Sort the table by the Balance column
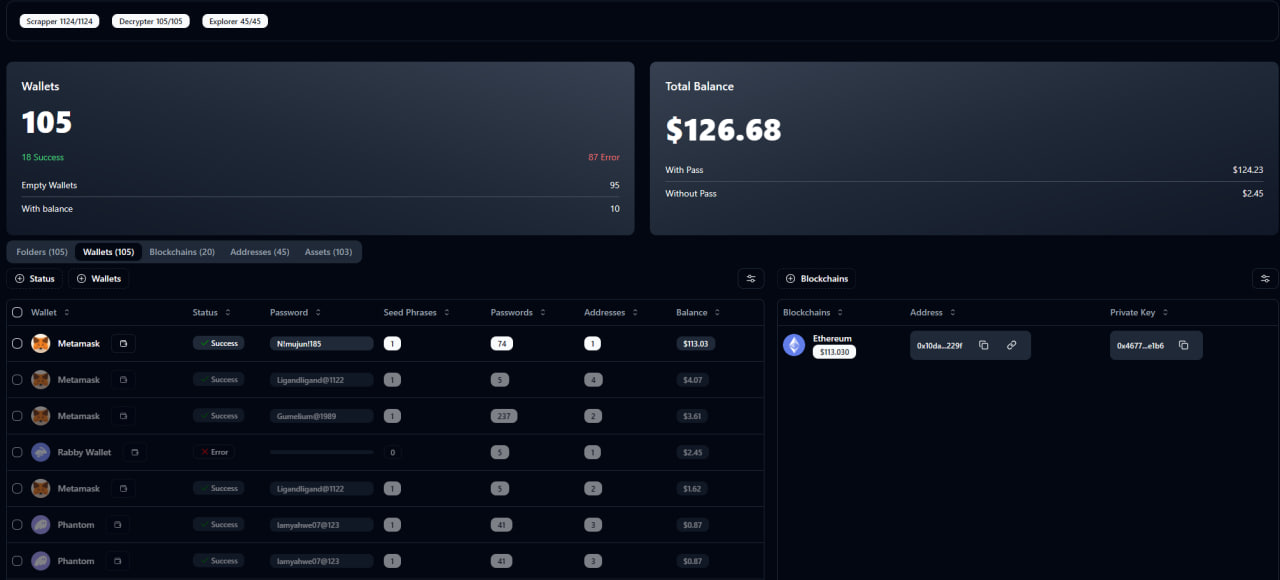Viewport: 1280px width, 580px height. pos(697,312)
